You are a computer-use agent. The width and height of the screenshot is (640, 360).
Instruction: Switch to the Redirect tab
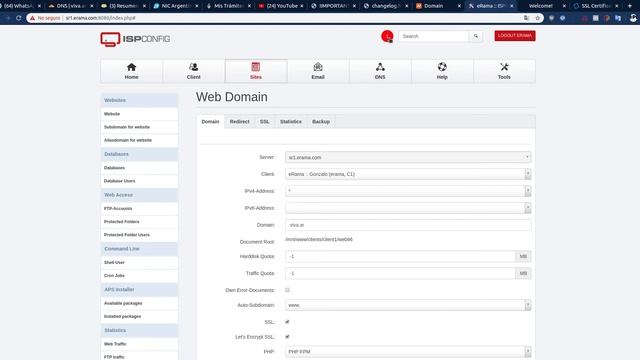coord(239,122)
